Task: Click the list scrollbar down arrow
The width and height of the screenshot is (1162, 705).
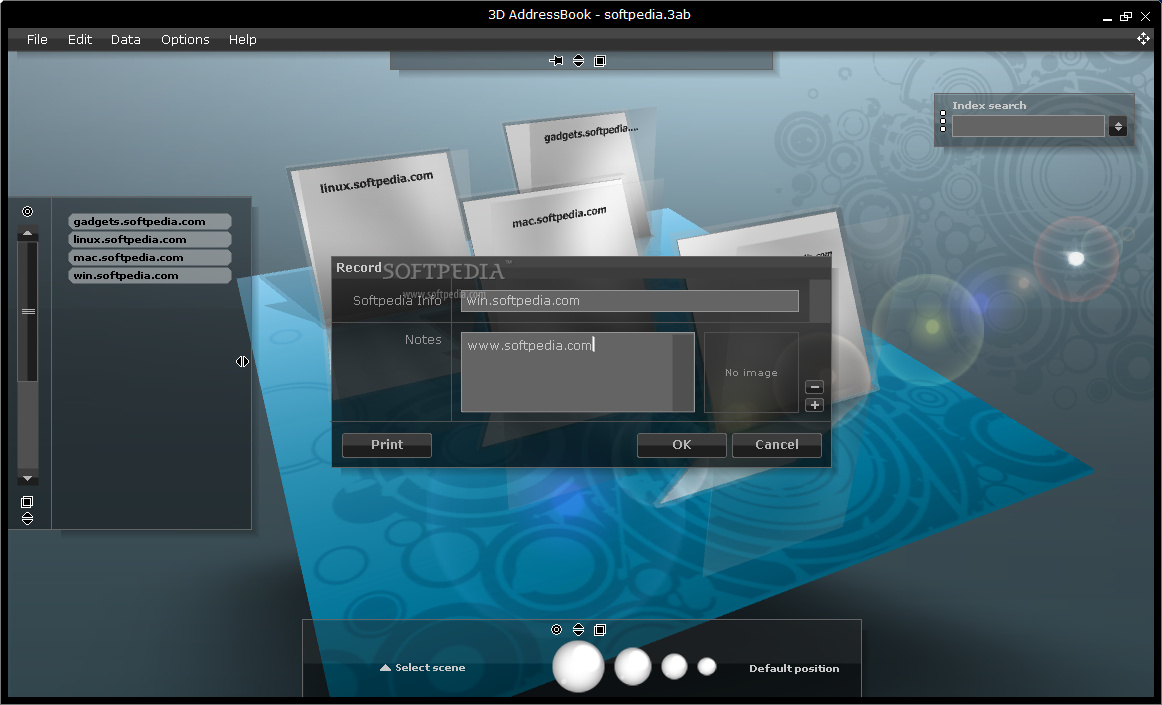Action: (x=27, y=479)
